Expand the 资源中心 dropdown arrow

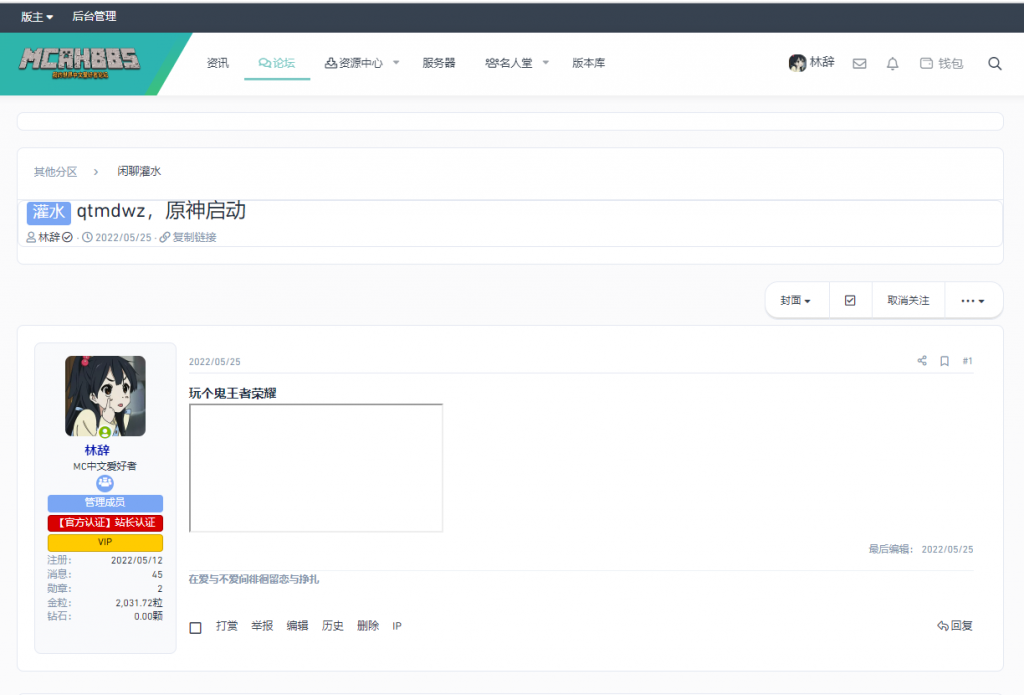tap(396, 63)
